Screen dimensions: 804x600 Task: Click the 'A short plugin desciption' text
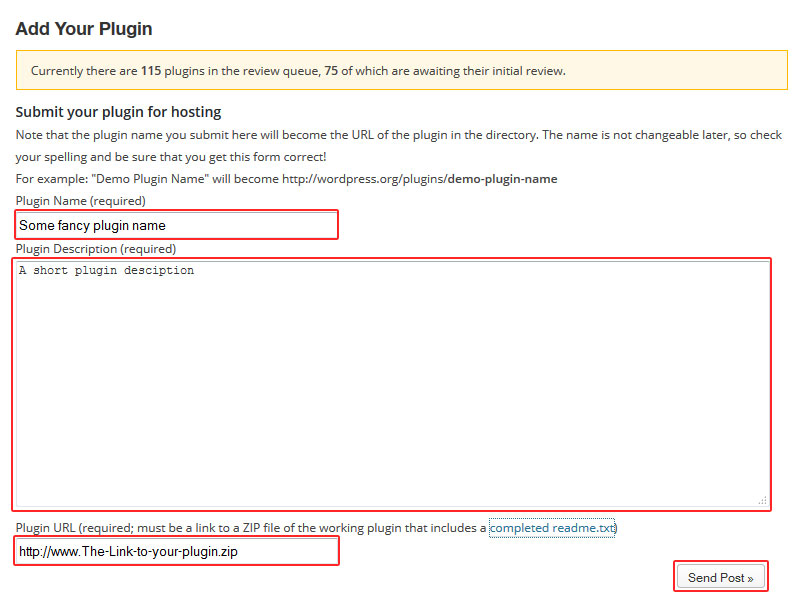[x=106, y=271]
